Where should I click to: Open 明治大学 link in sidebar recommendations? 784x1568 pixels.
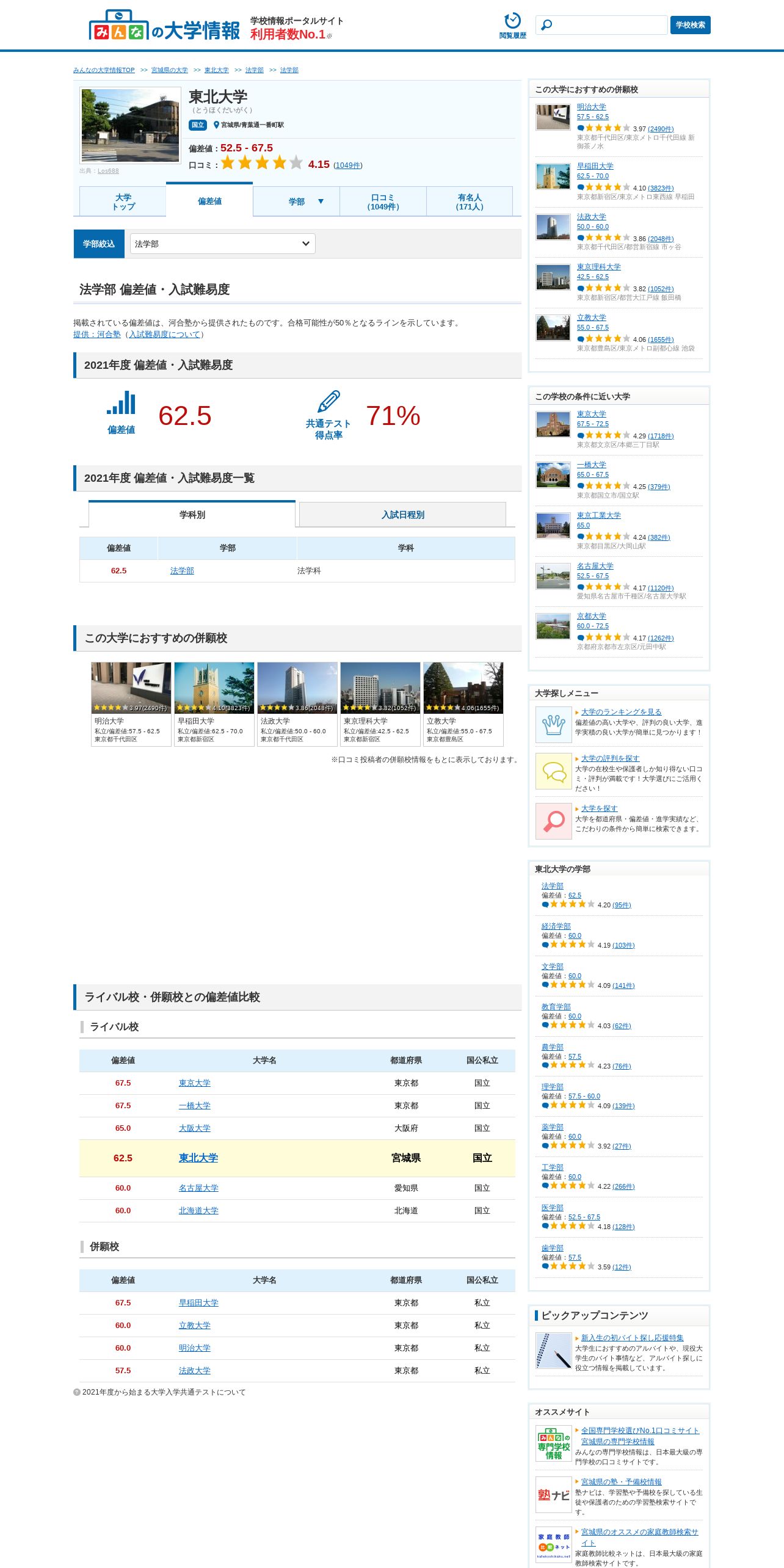592,107
